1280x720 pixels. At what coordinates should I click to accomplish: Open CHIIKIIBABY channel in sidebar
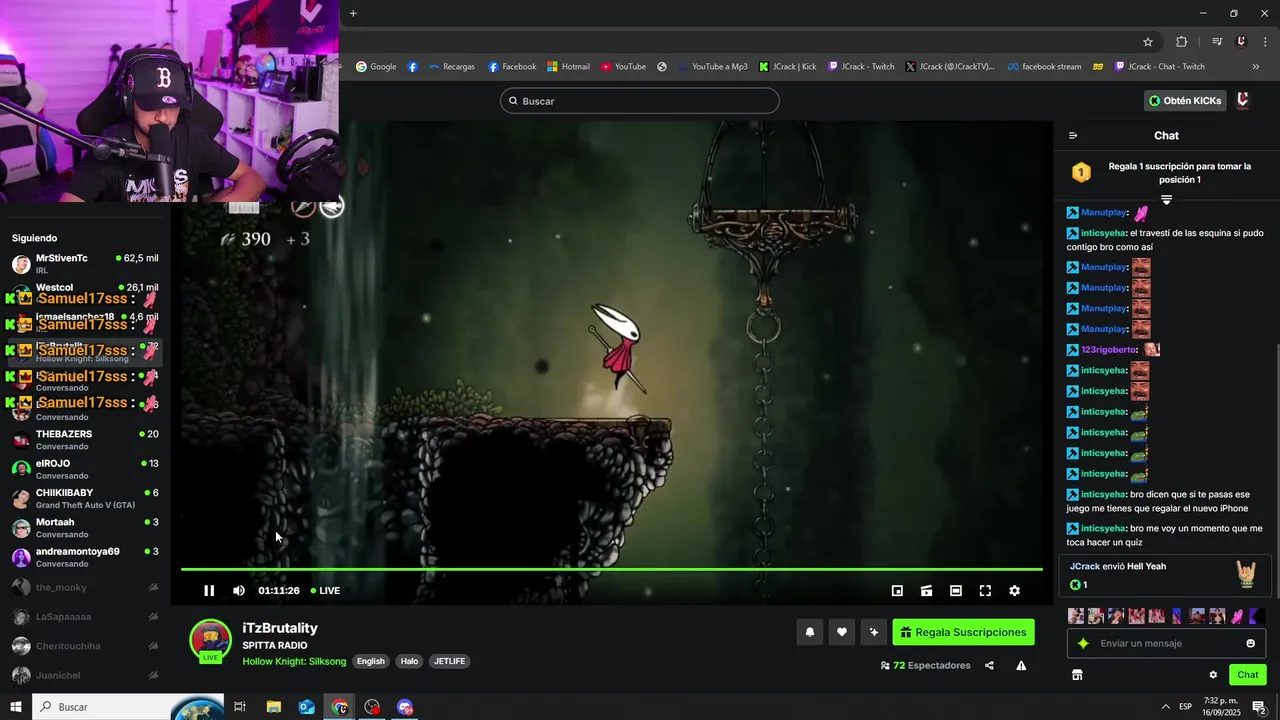coord(85,498)
